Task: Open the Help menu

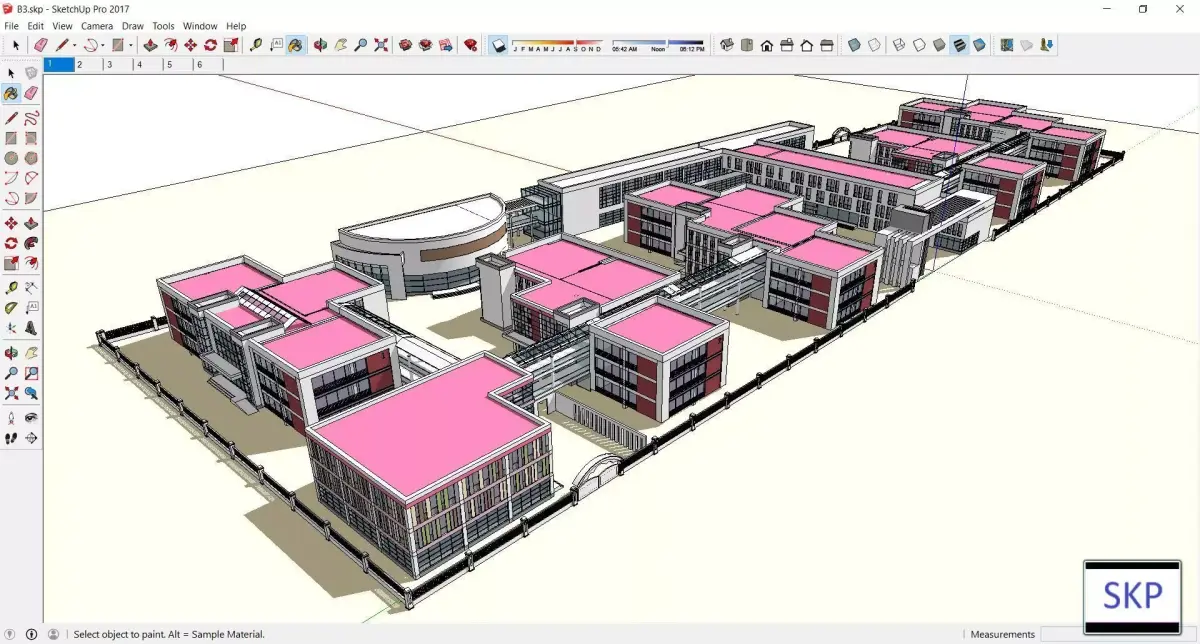Action: [x=236, y=26]
